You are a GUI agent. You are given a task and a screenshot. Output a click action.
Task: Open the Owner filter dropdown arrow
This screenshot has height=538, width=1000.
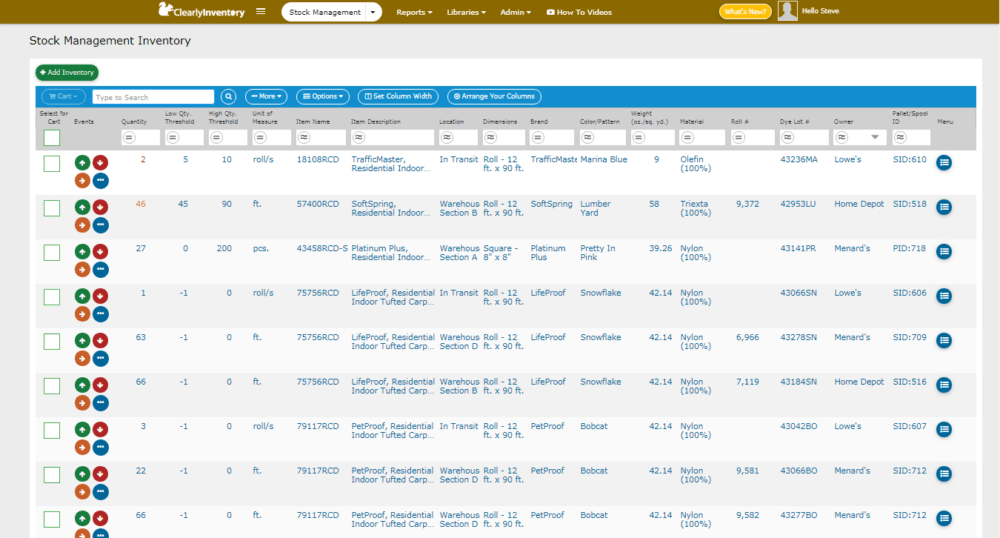tap(875, 137)
